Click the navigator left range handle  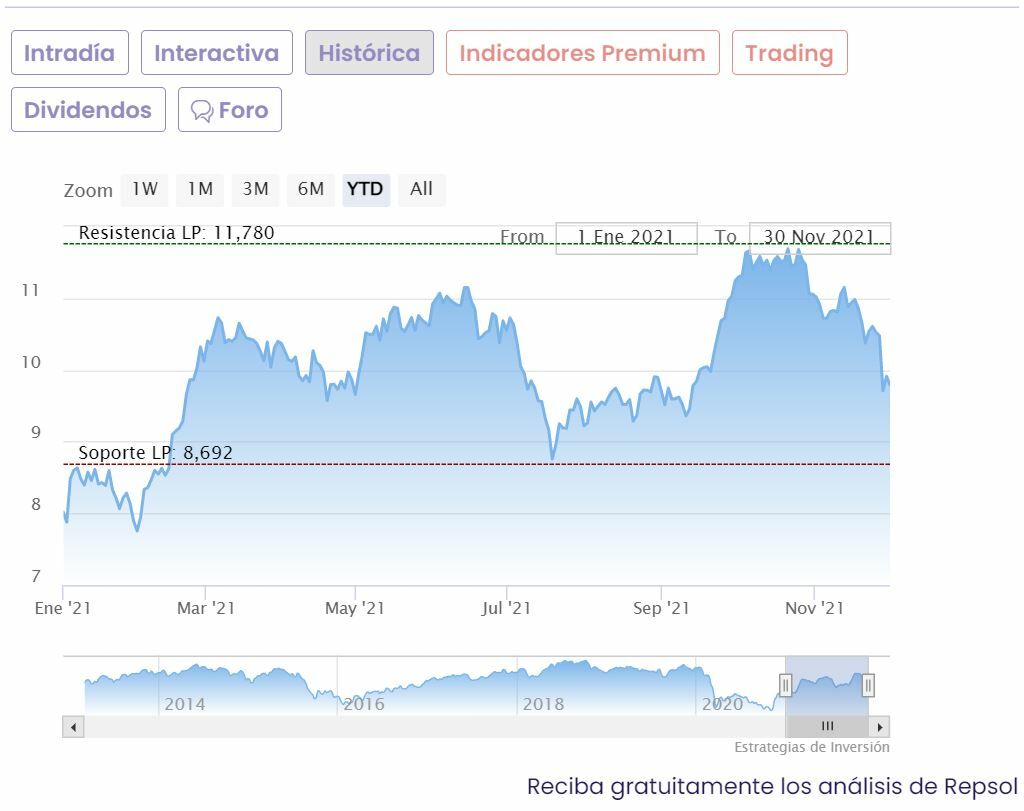coord(786,685)
